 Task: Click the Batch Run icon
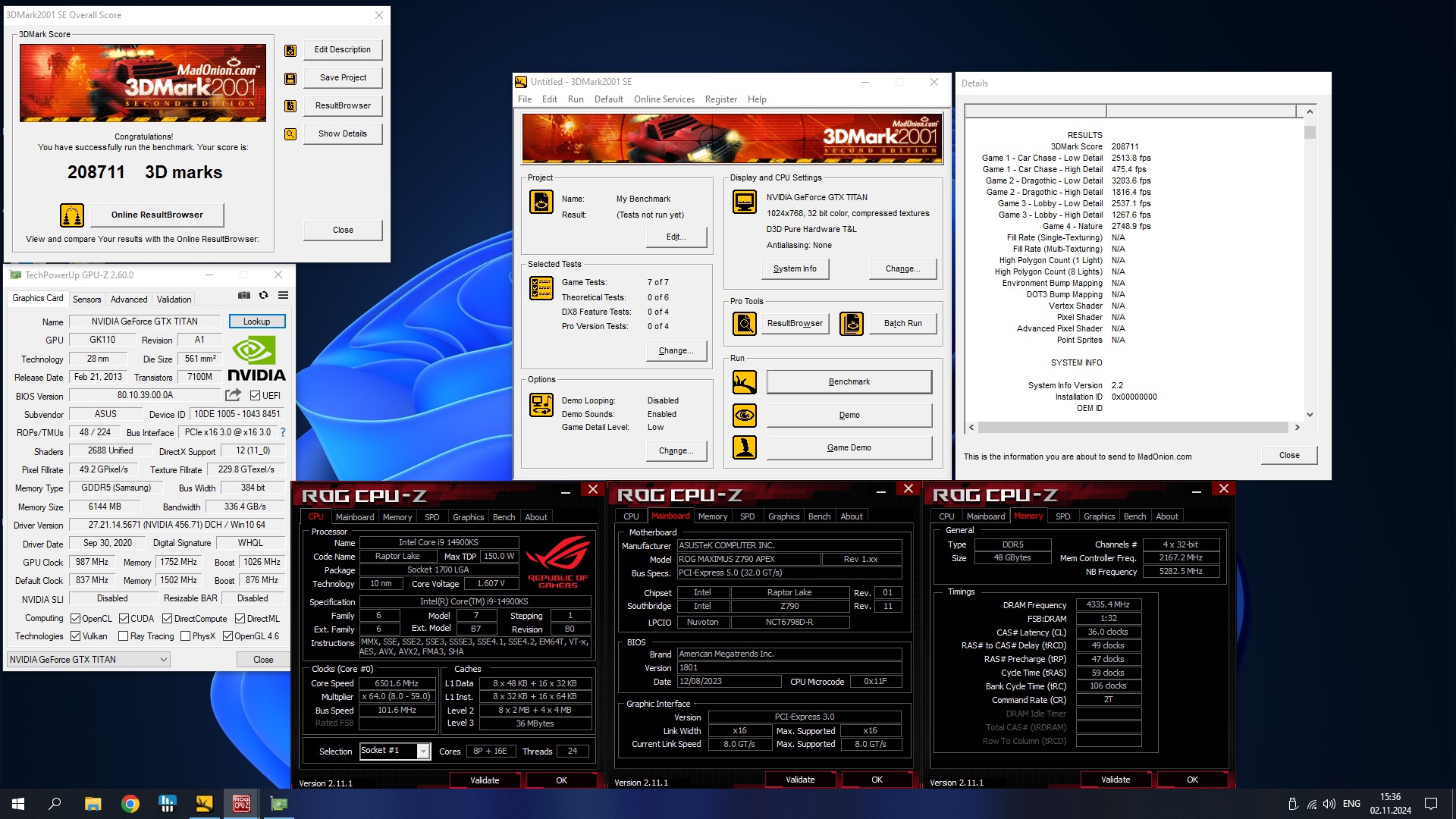tap(852, 324)
